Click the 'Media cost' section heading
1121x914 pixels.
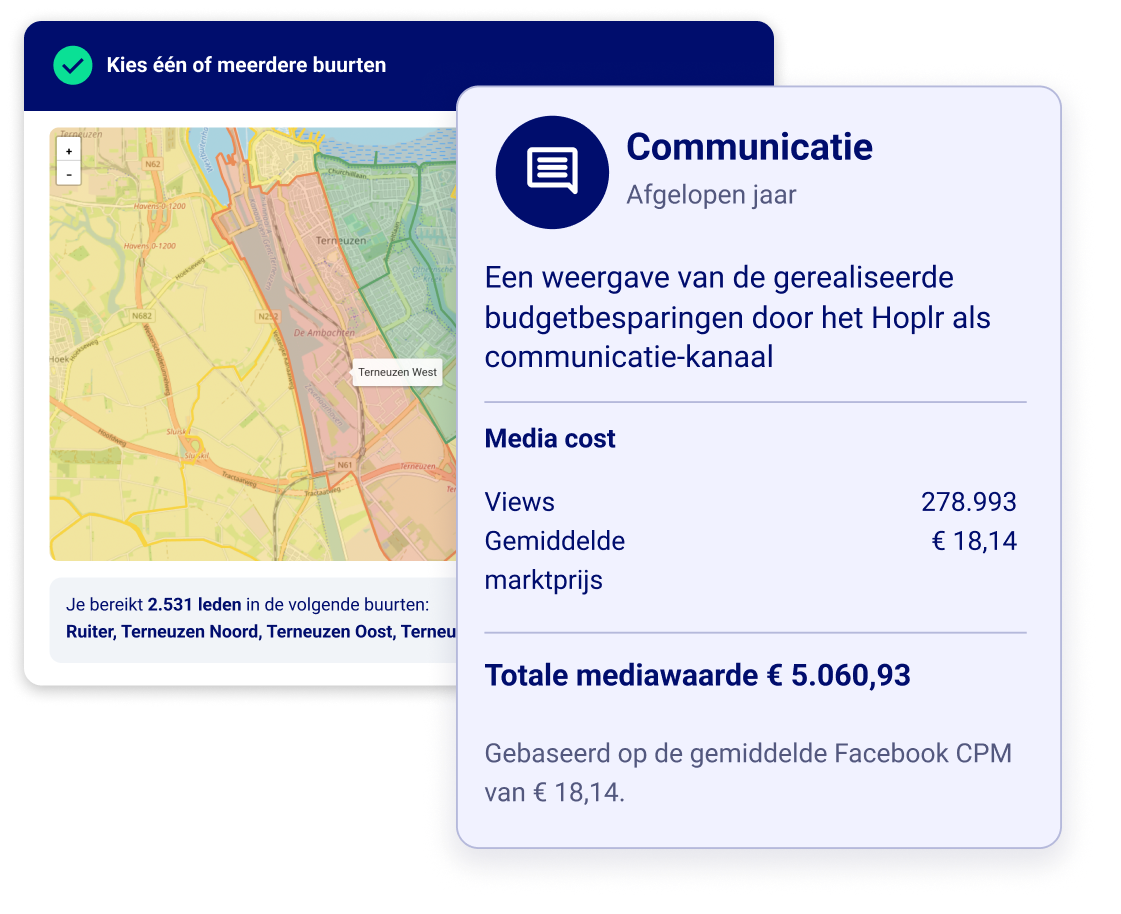click(x=550, y=439)
